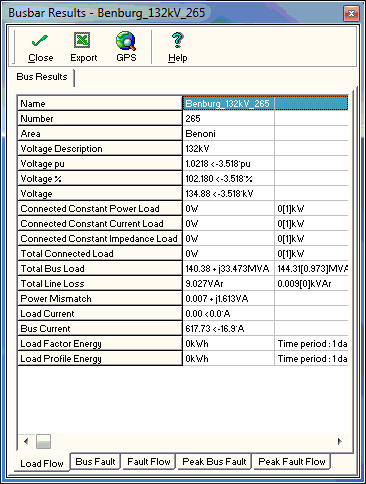Click 0[1]kW in Constant Power Load row
This screenshot has width=366, height=484.
click(x=312, y=208)
